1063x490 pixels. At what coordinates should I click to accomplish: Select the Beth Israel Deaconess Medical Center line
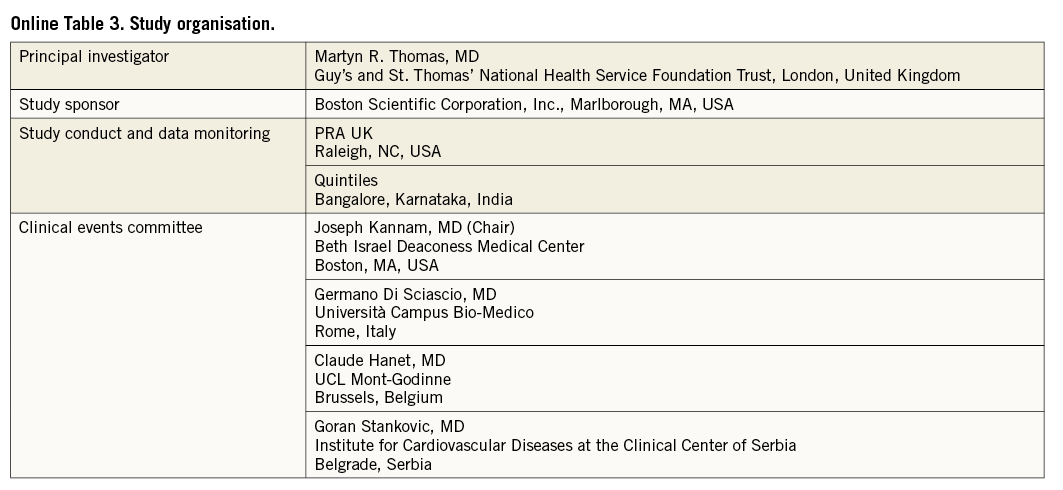(x=449, y=247)
